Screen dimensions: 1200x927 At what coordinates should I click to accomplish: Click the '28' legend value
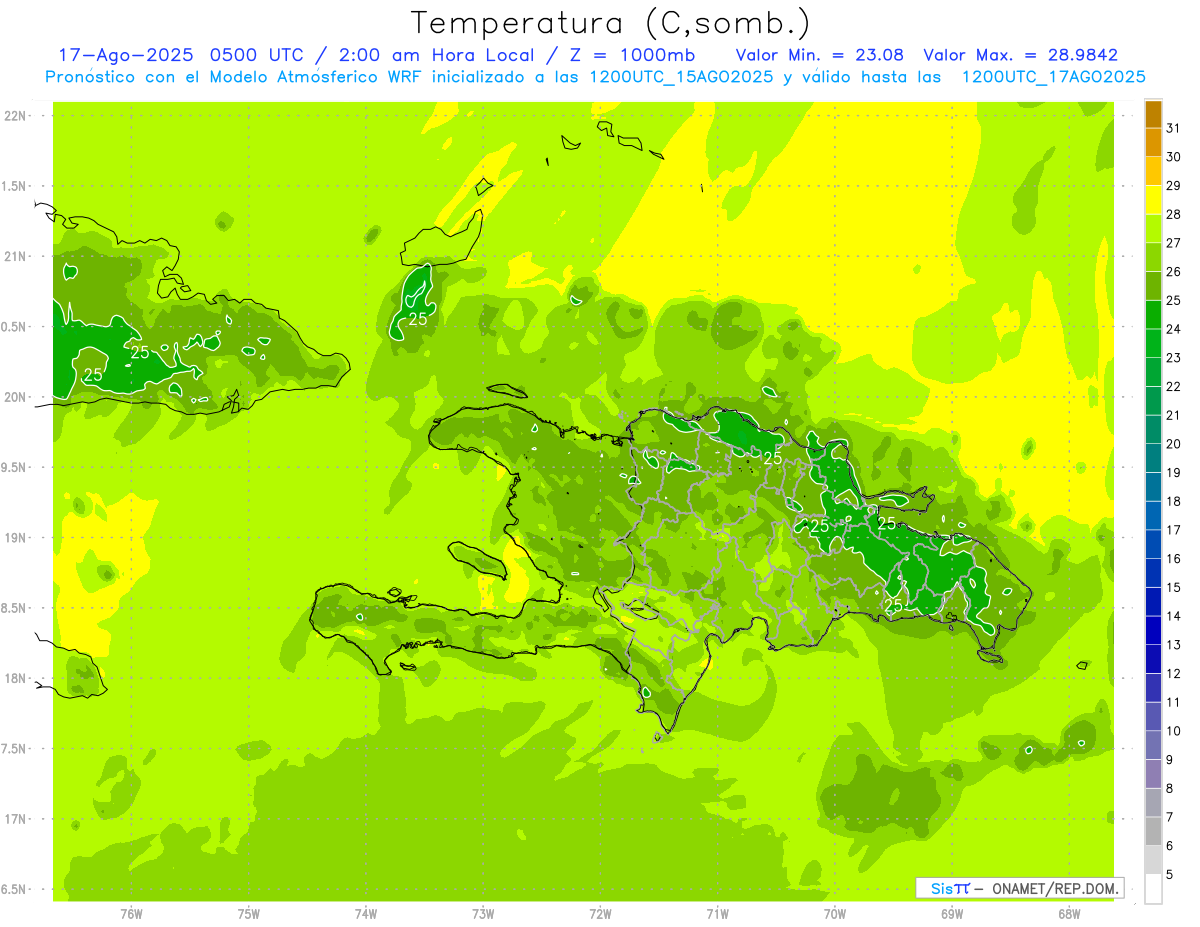click(x=1174, y=214)
